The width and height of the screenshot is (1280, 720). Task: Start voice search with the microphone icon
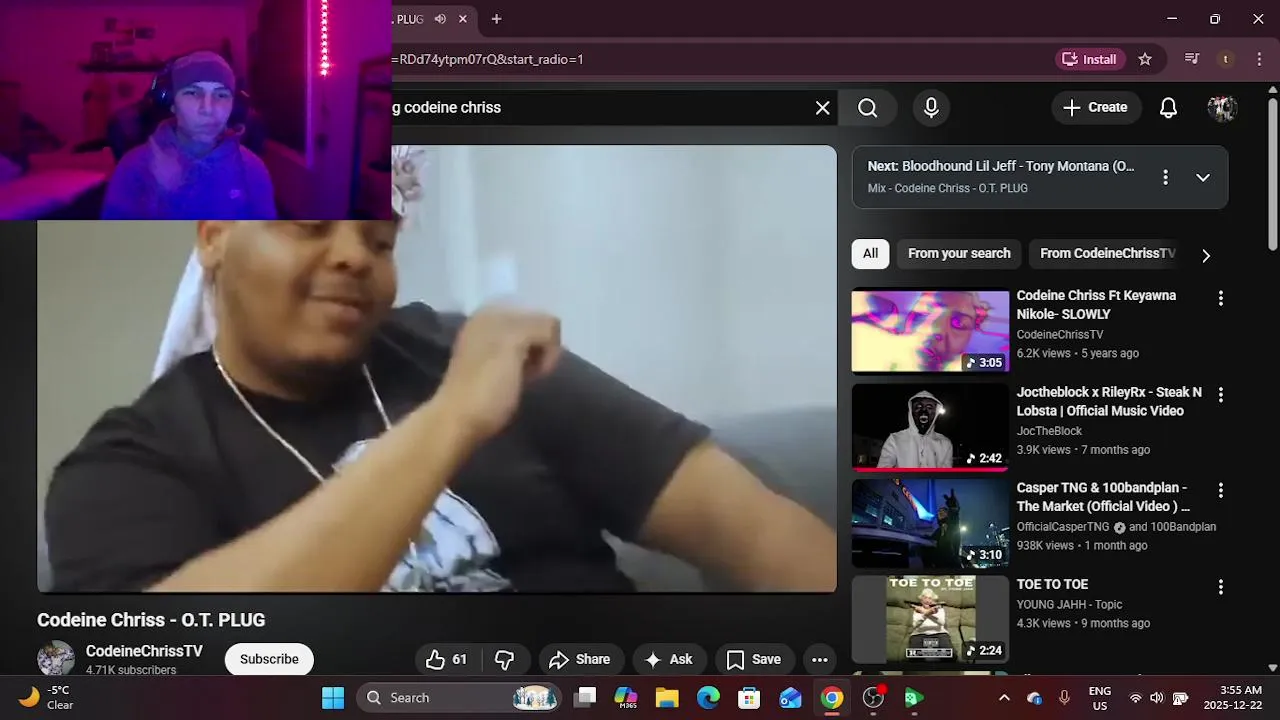(931, 108)
